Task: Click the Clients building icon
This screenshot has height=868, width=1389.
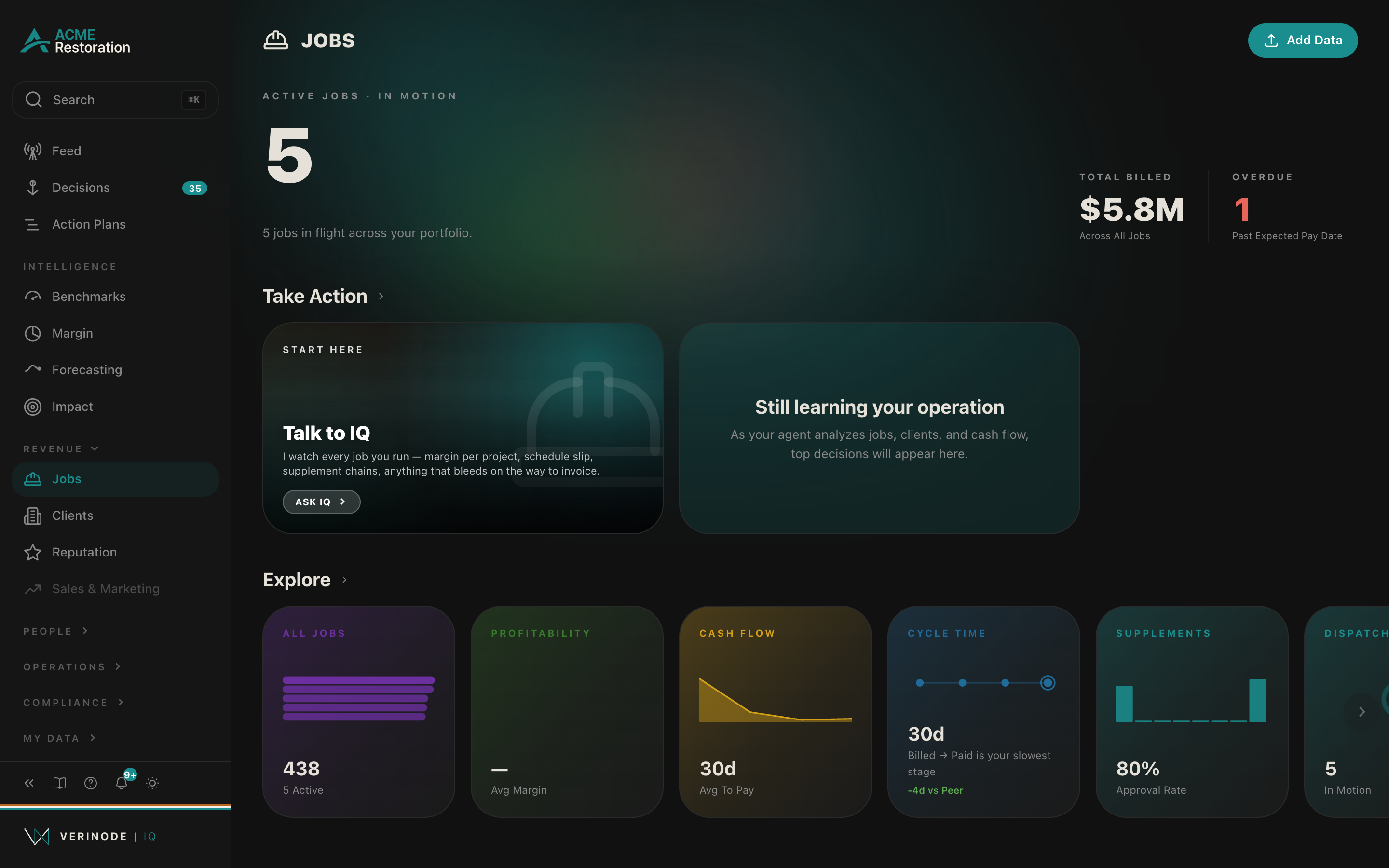Action: [x=33, y=515]
